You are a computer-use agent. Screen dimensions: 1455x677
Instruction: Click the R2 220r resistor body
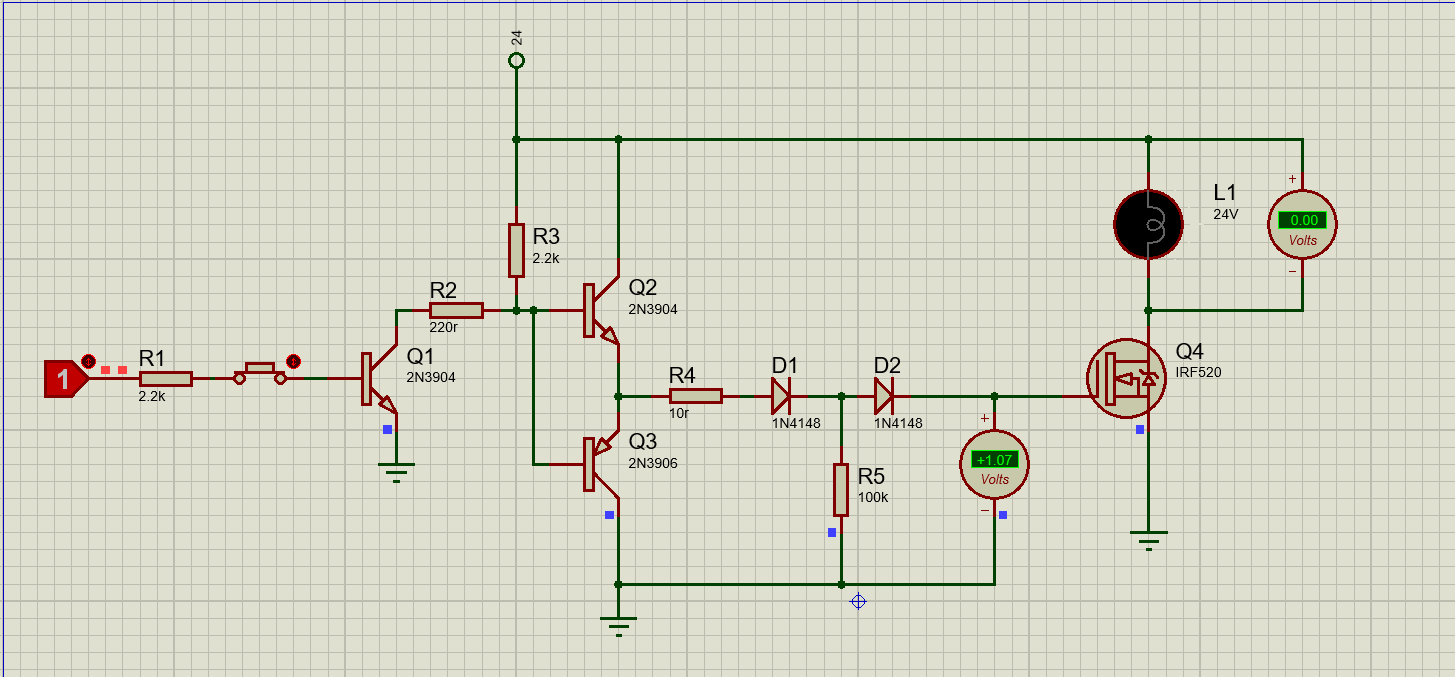coord(456,311)
